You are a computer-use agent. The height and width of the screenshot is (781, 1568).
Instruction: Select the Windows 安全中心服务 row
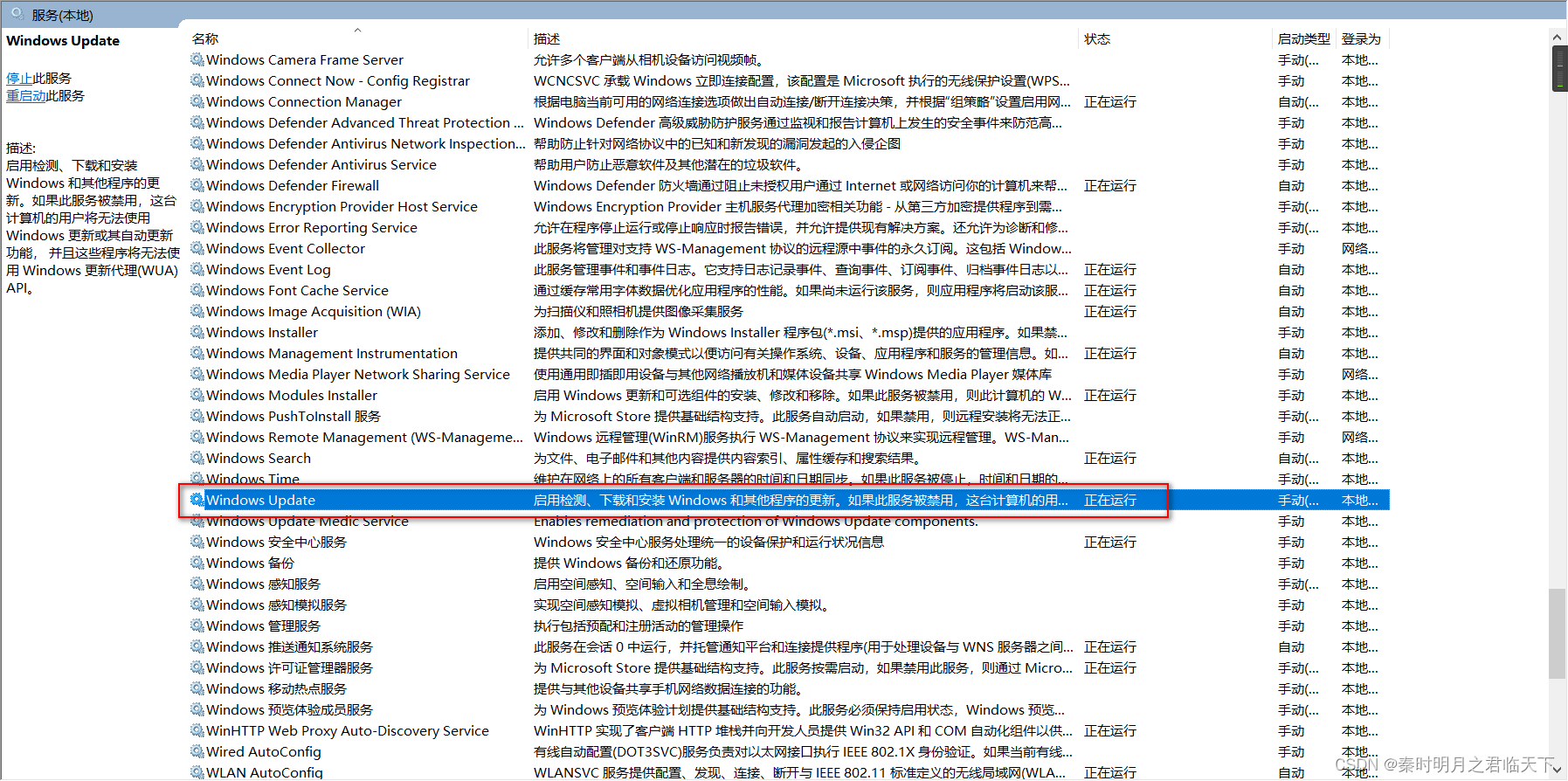(x=276, y=543)
